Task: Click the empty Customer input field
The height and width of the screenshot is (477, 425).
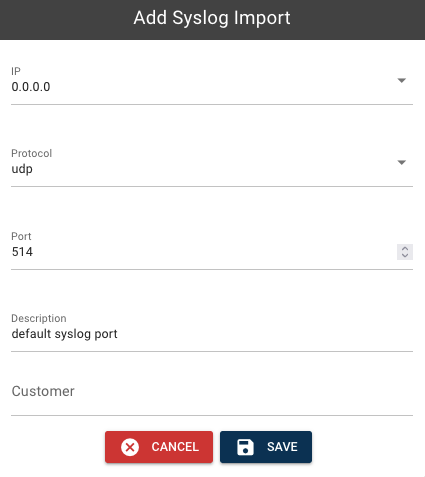Action: point(212,391)
